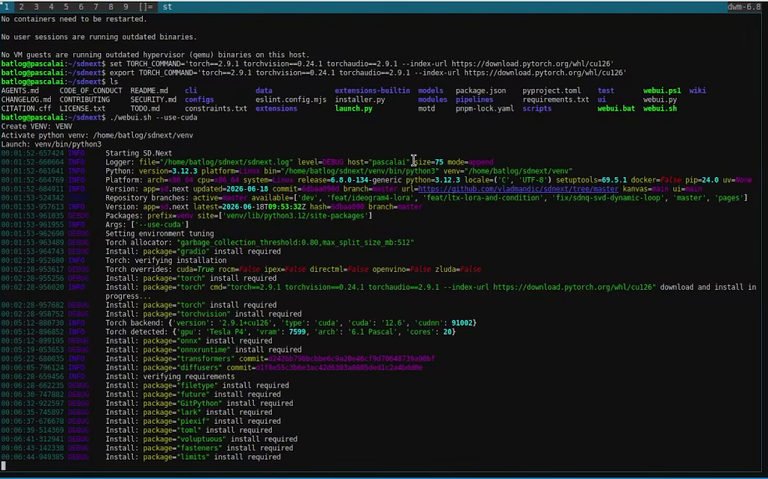Switch to dwm tag 2
Viewport: 768px width, 479px height.
coord(22,7)
